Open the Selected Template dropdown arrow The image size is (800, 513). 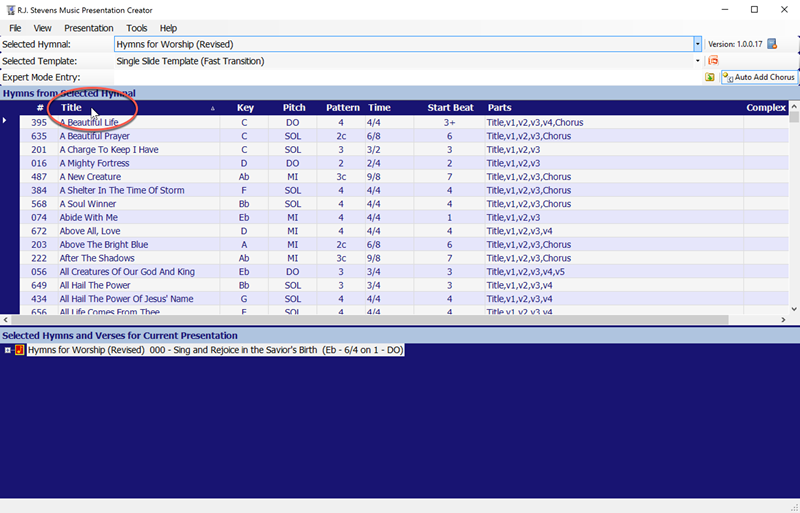point(697,61)
